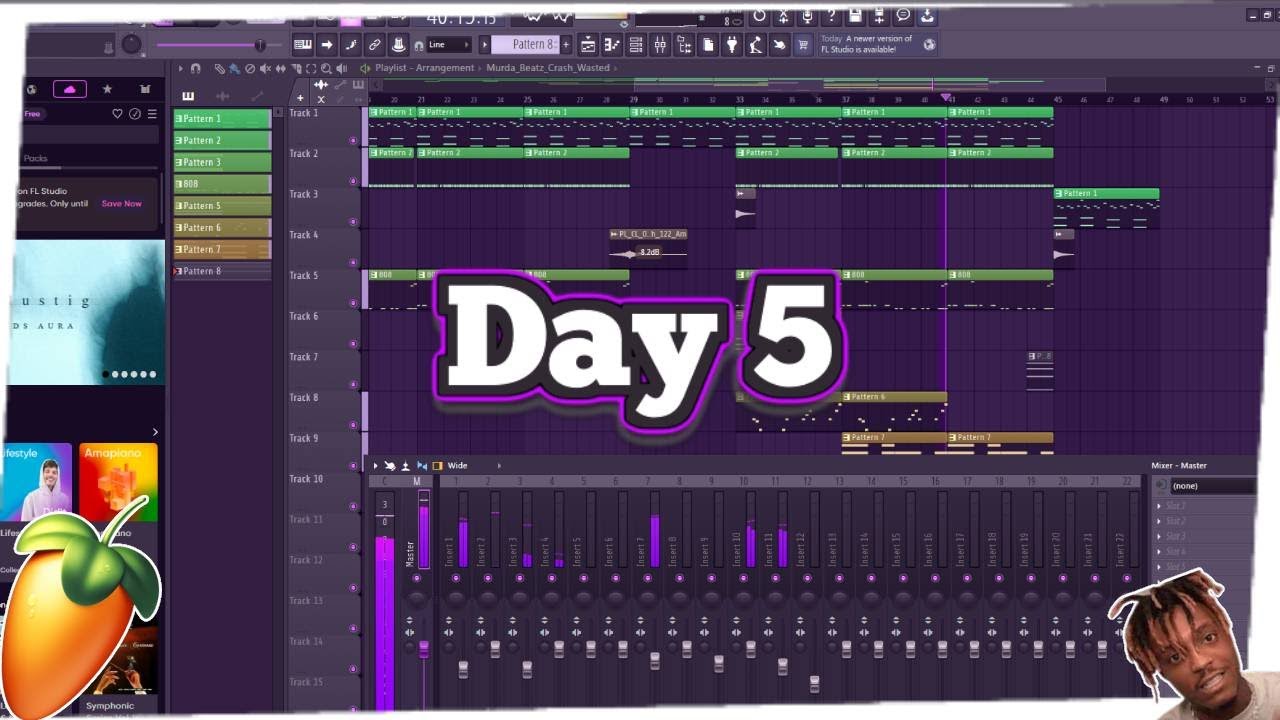
Task: Click the heart favorites icon in browser
Action: point(117,114)
